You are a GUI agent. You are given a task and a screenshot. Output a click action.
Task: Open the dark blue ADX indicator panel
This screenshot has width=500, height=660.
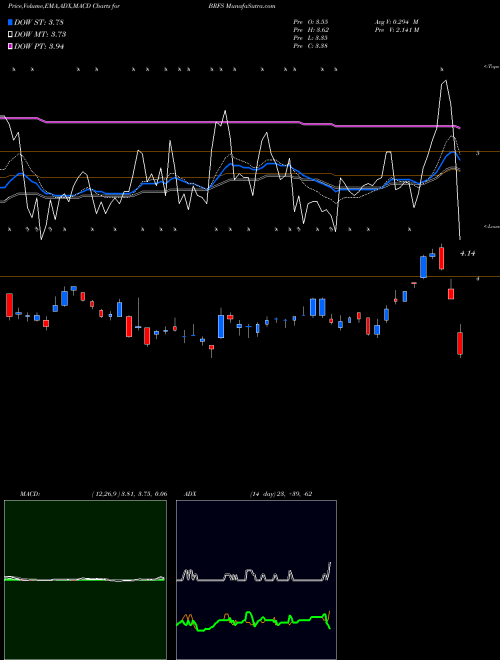256,580
